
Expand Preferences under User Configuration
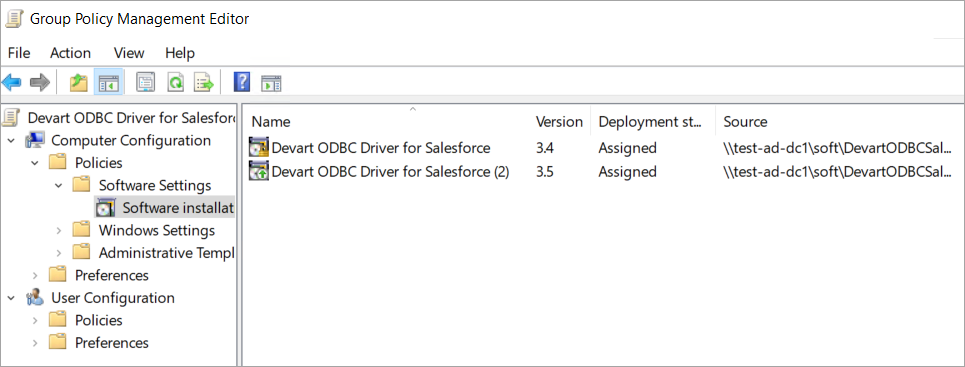point(35,343)
